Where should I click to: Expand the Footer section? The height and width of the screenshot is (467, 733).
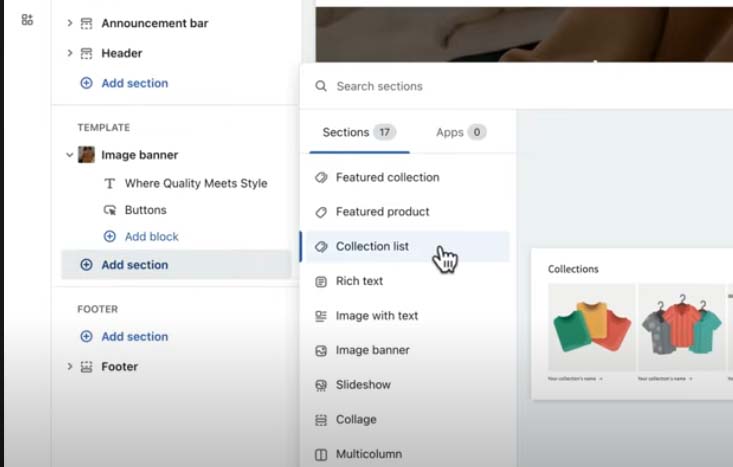tap(70, 367)
